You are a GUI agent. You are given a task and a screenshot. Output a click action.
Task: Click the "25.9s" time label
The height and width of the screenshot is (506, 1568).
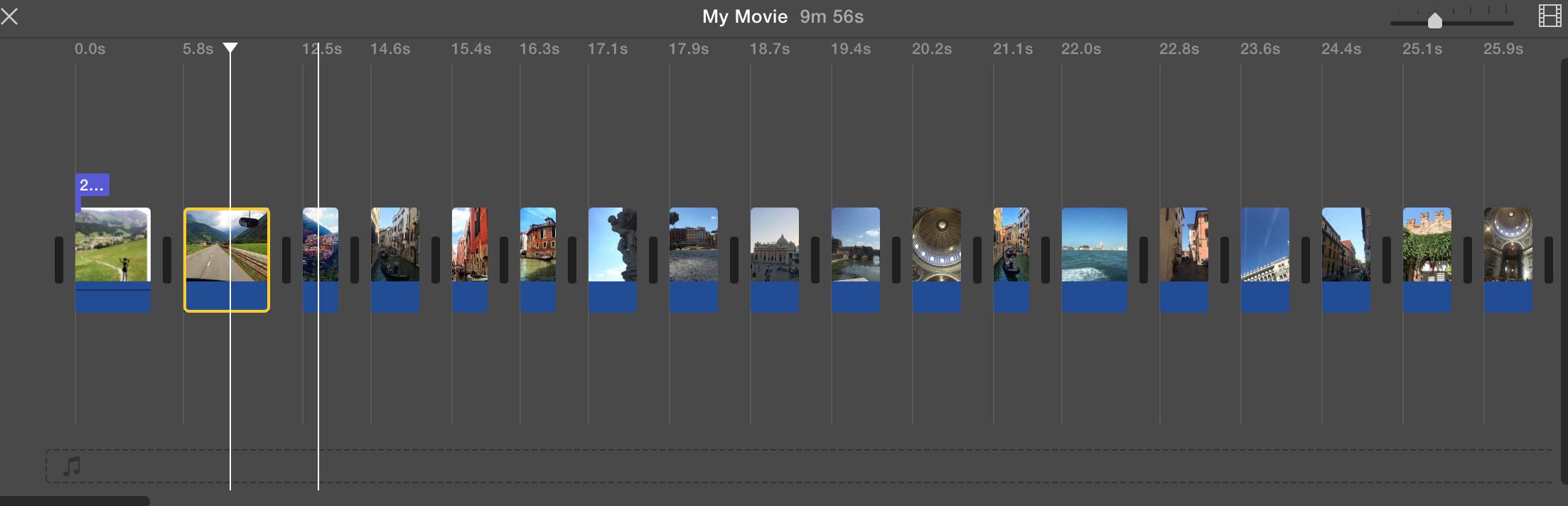click(1503, 49)
